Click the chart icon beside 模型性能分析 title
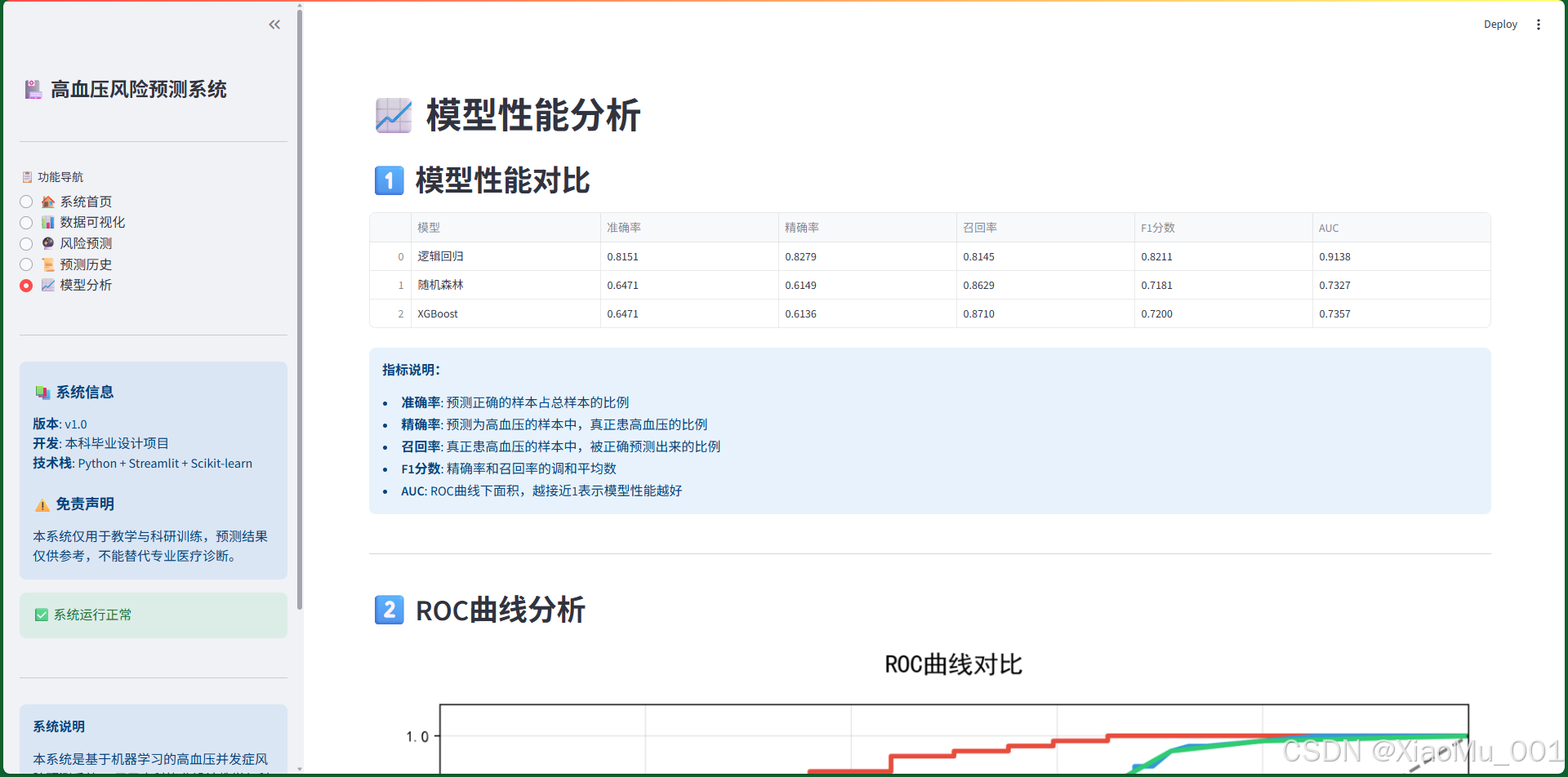This screenshot has width=1568, height=777. tap(394, 115)
